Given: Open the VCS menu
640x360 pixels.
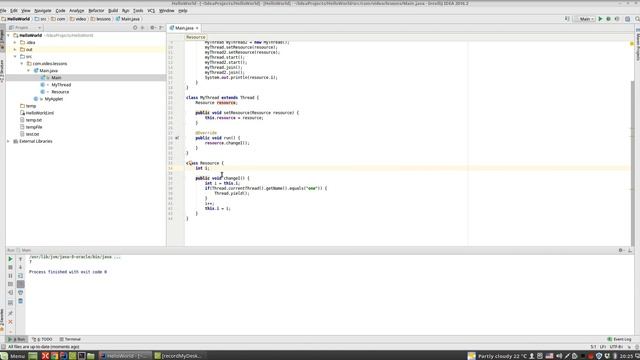Looking at the screenshot, I should (151, 11).
